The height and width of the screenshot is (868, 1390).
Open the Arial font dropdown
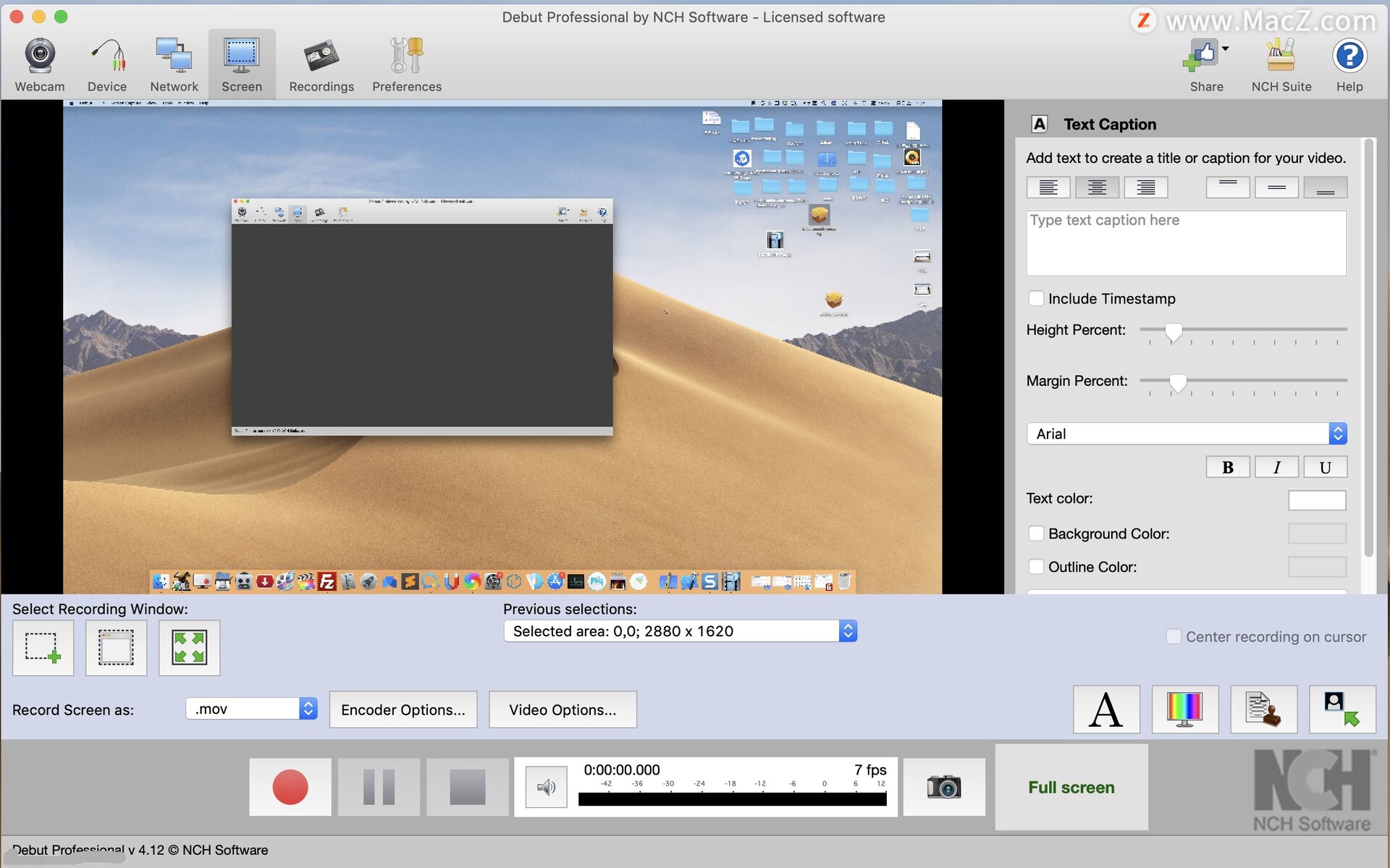pyautogui.click(x=1186, y=434)
